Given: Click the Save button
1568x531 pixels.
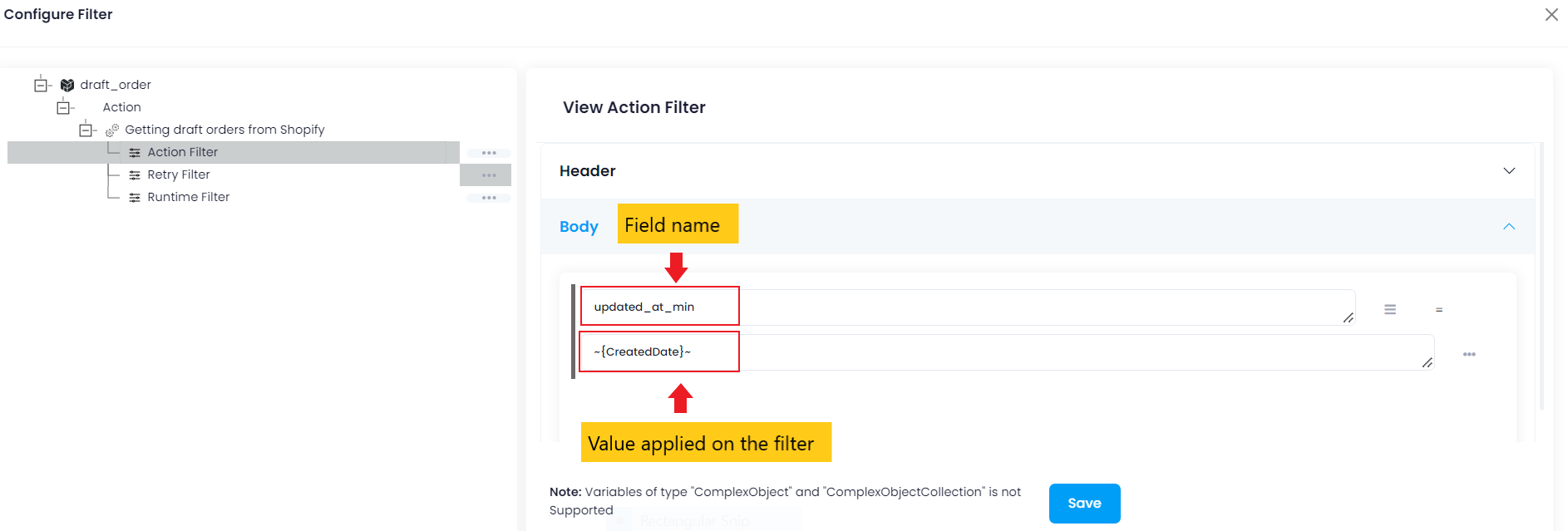Looking at the screenshot, I should (1084, 504).
